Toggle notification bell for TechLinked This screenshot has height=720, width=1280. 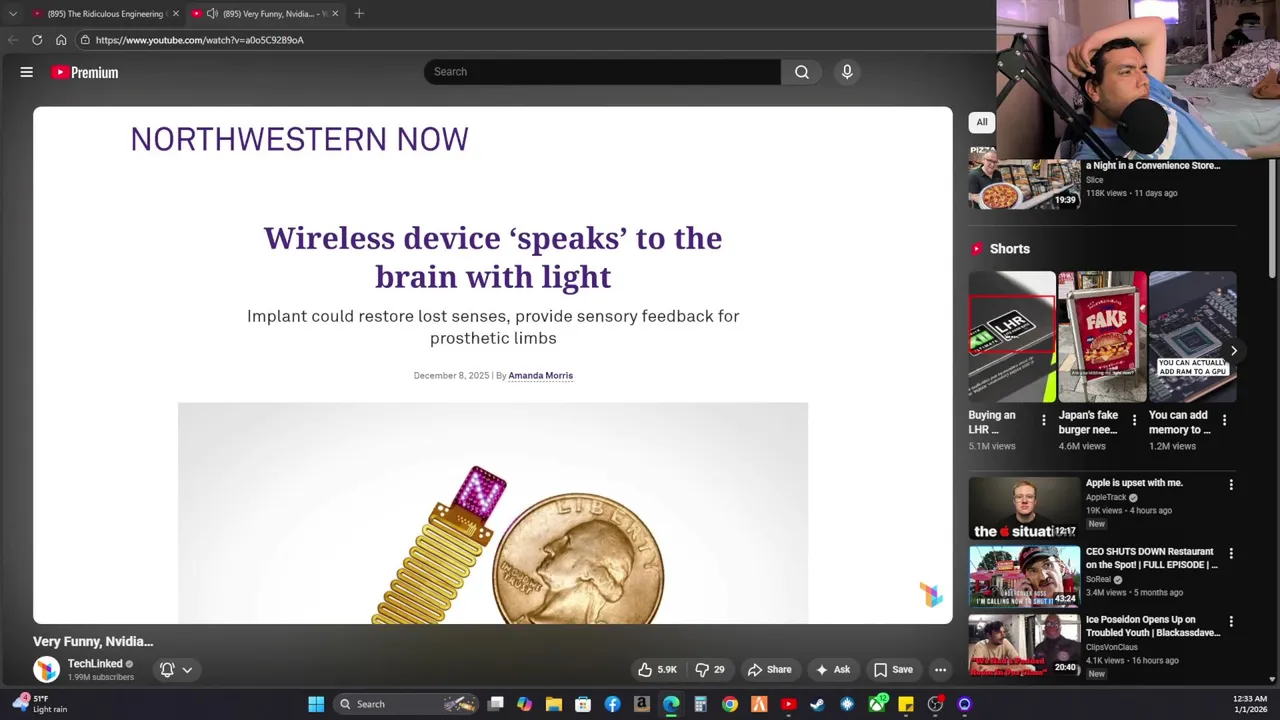click(x=167, y=669)
